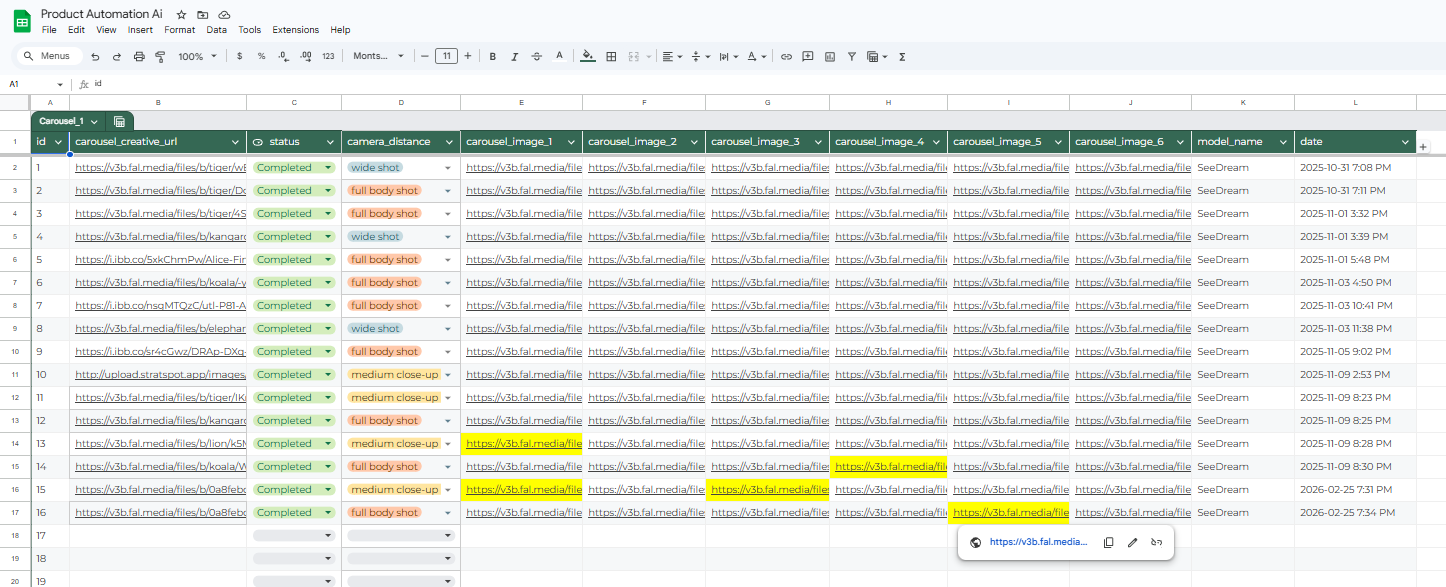Screen dimensions: 1446x587
Task: Copy link using the popup copy icon
Action: 1108,542
